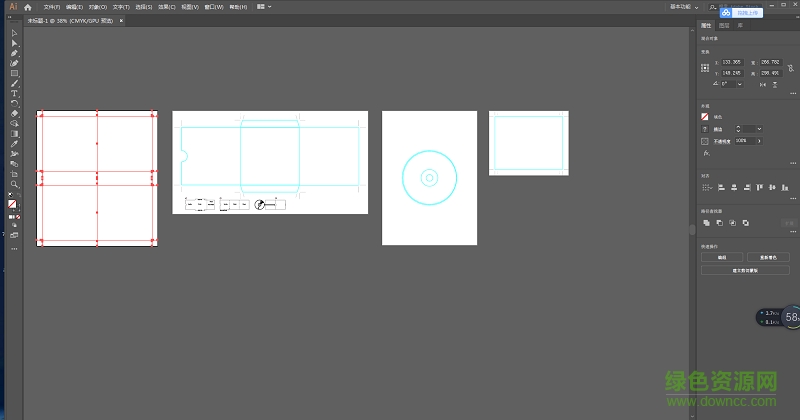Select the Pen tool
The height and width of the screenshot is (420, 800).
[14, 54]
